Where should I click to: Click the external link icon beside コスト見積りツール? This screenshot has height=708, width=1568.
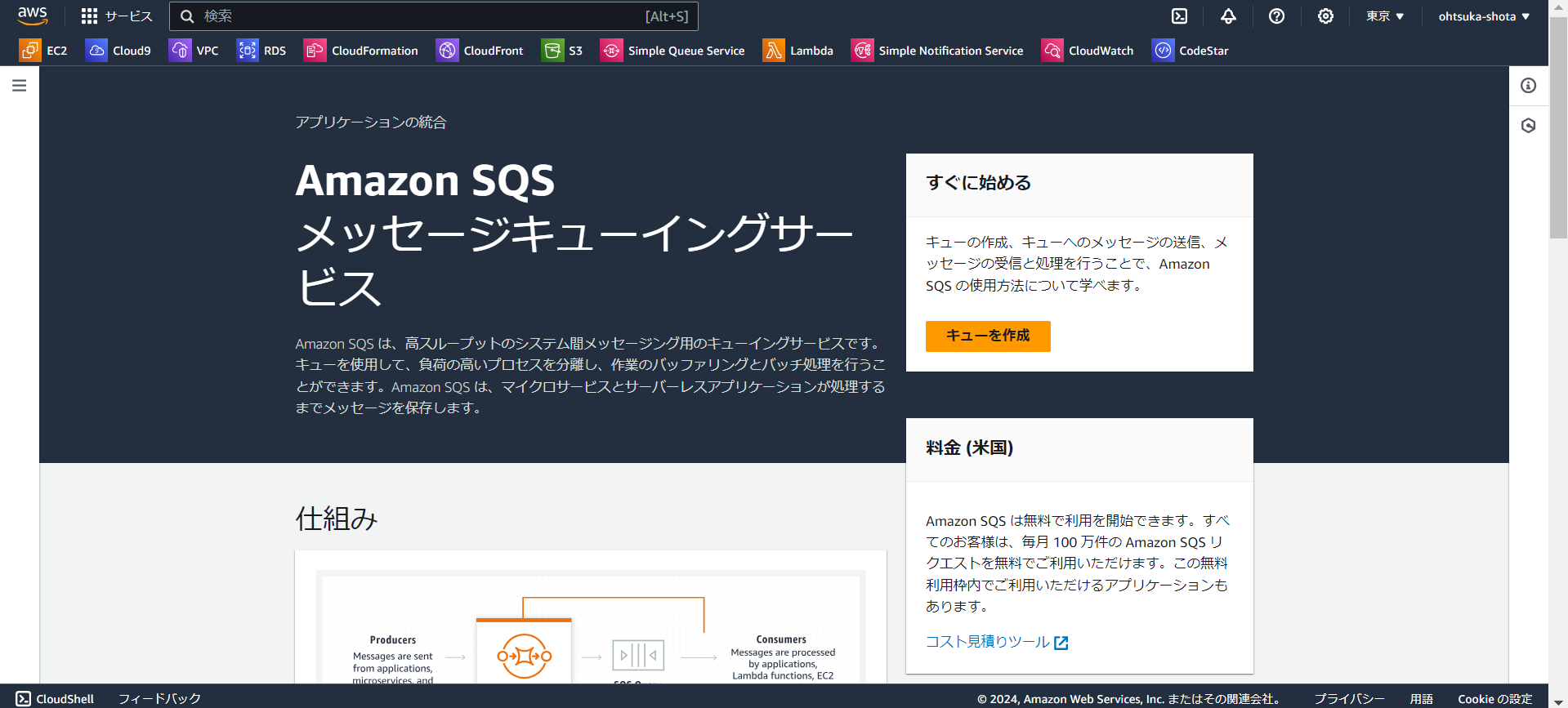click(1061, 643)
